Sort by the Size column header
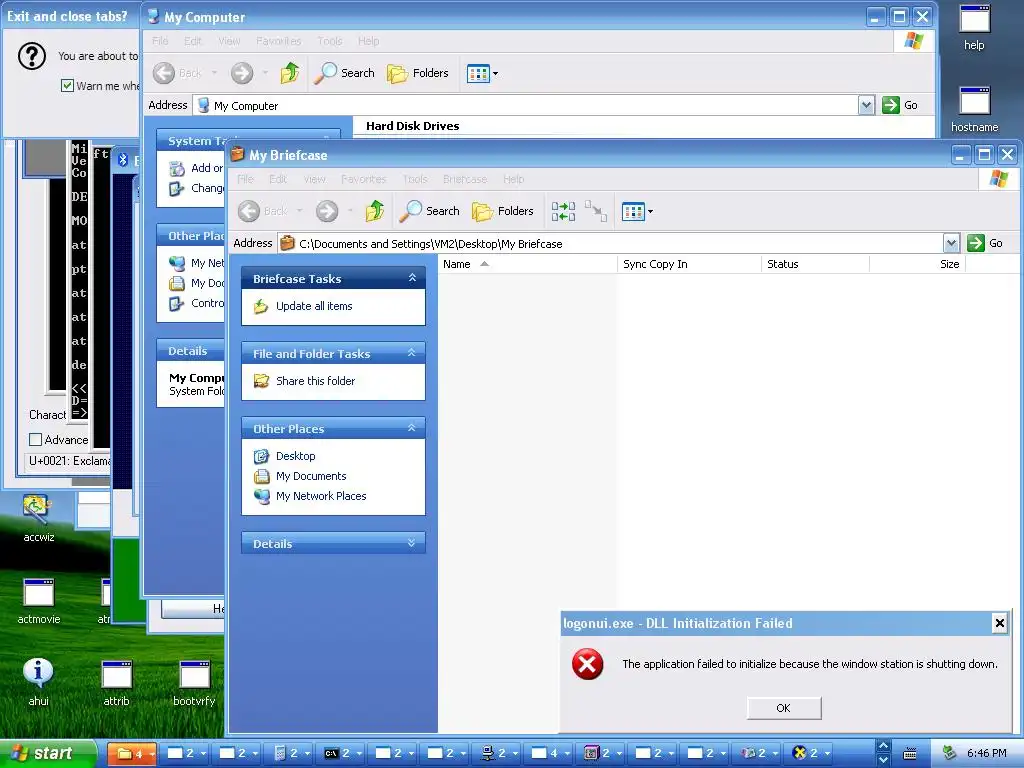The height and width of the screenshot is (768, 1024). [x=918, y=264]
